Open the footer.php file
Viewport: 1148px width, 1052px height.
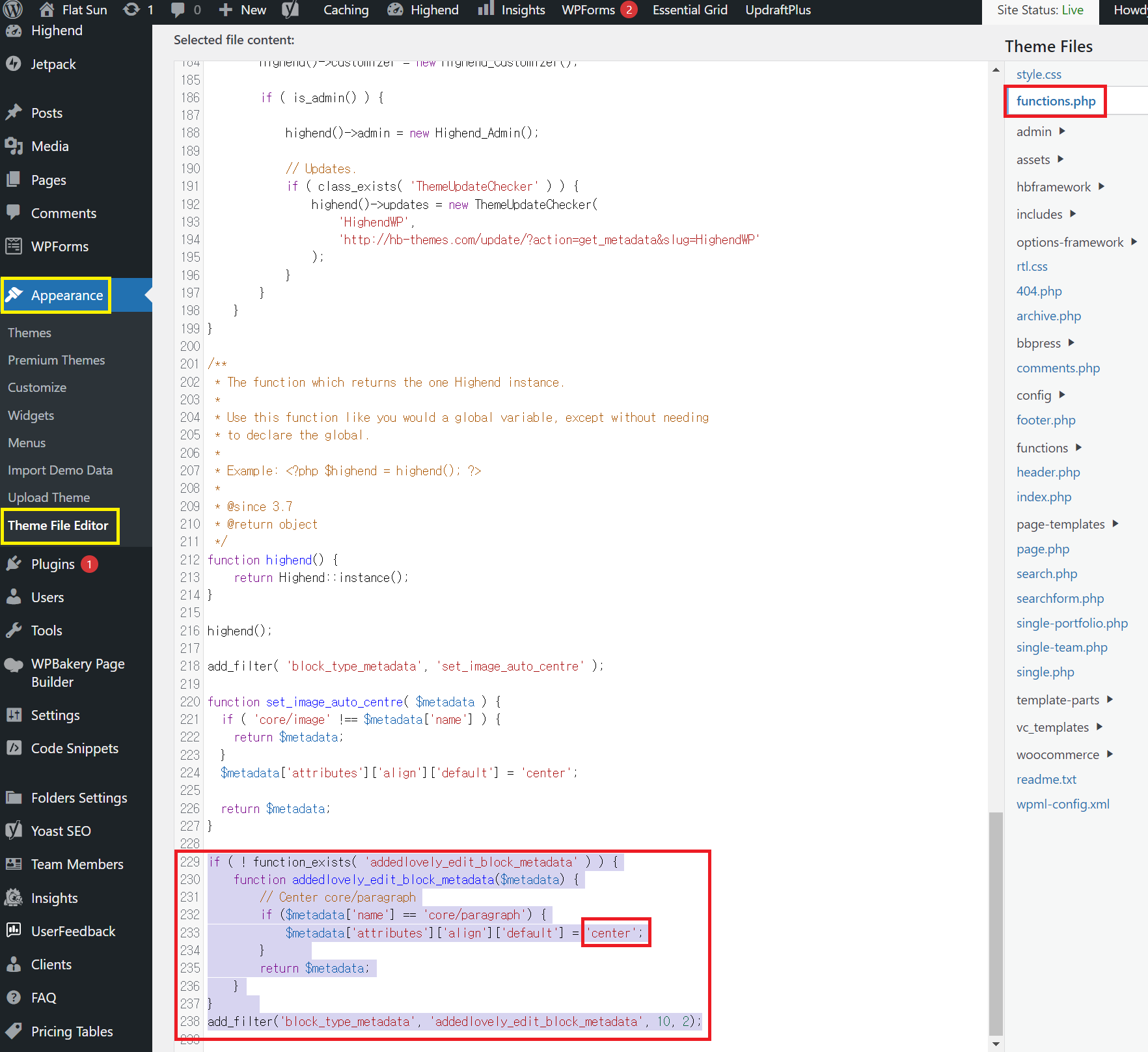click(x=1046, y=420)
